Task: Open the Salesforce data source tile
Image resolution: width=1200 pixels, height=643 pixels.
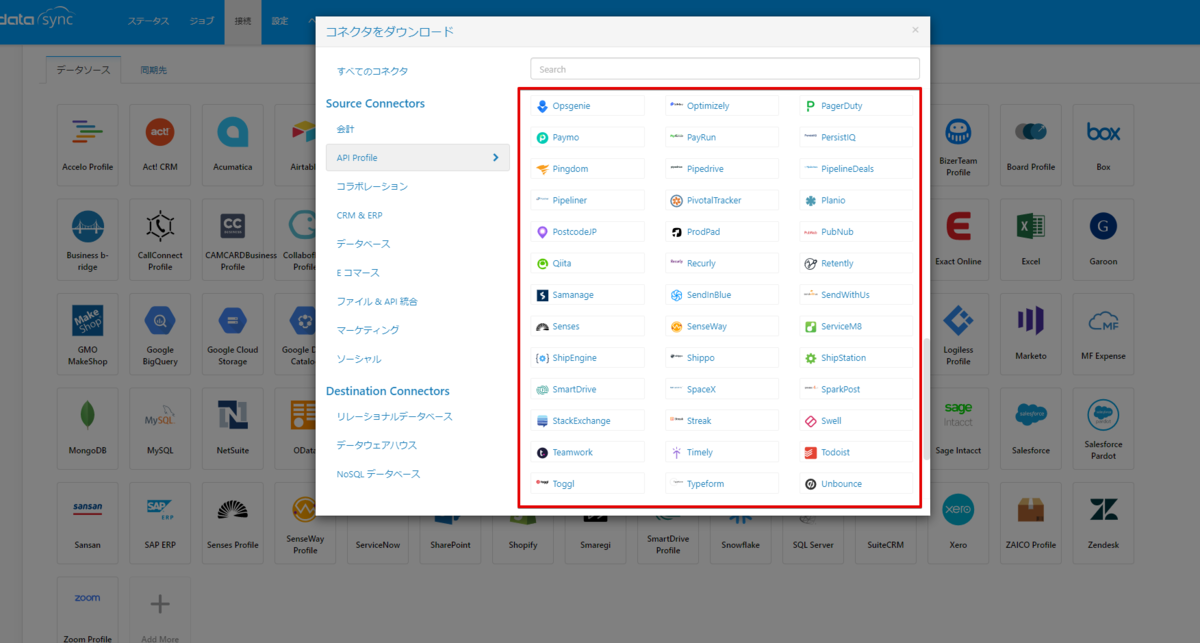Action: (x=1031, y=428)
